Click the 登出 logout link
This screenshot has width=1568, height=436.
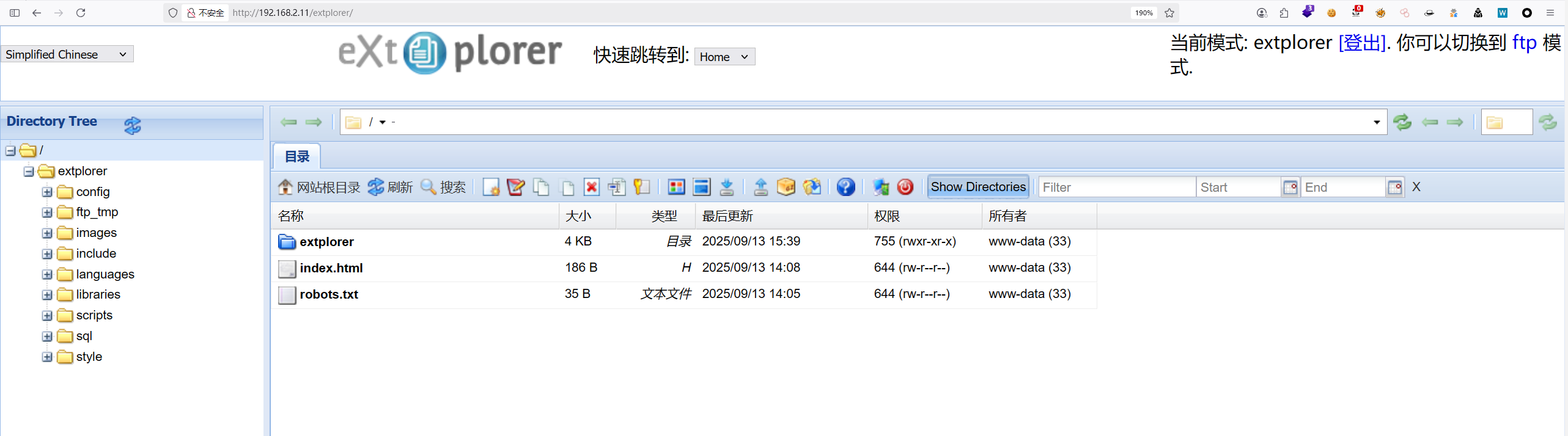(x=1361, y=43)
